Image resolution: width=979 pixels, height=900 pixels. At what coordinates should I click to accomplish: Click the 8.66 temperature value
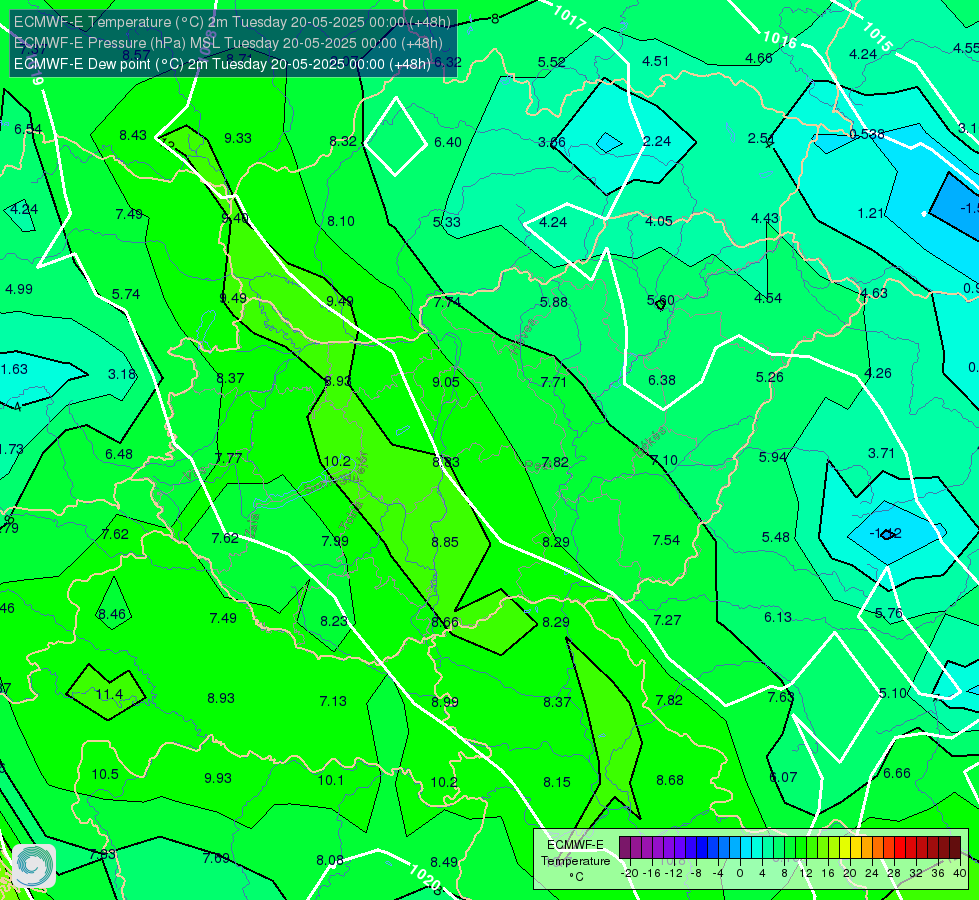pyautogui.click(x=445, y=622)
